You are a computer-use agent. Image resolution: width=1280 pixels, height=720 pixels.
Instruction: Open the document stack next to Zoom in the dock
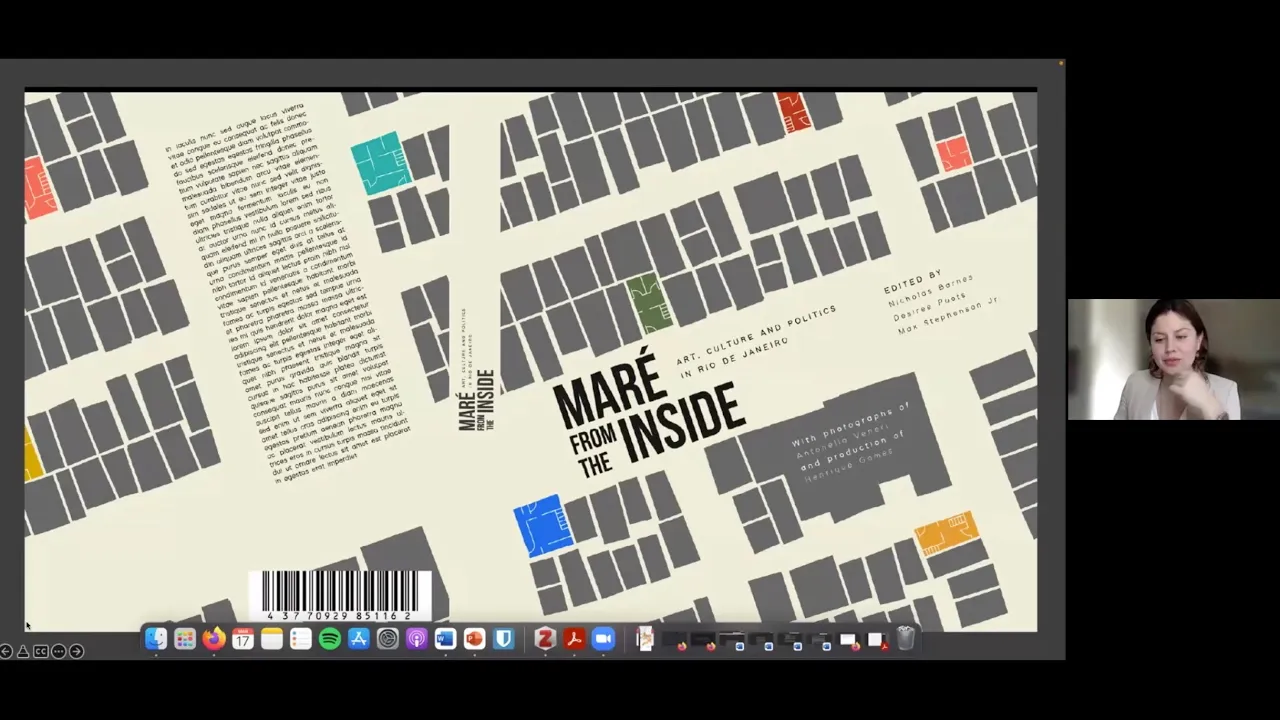pyautogui.click(x=645, y=639)
